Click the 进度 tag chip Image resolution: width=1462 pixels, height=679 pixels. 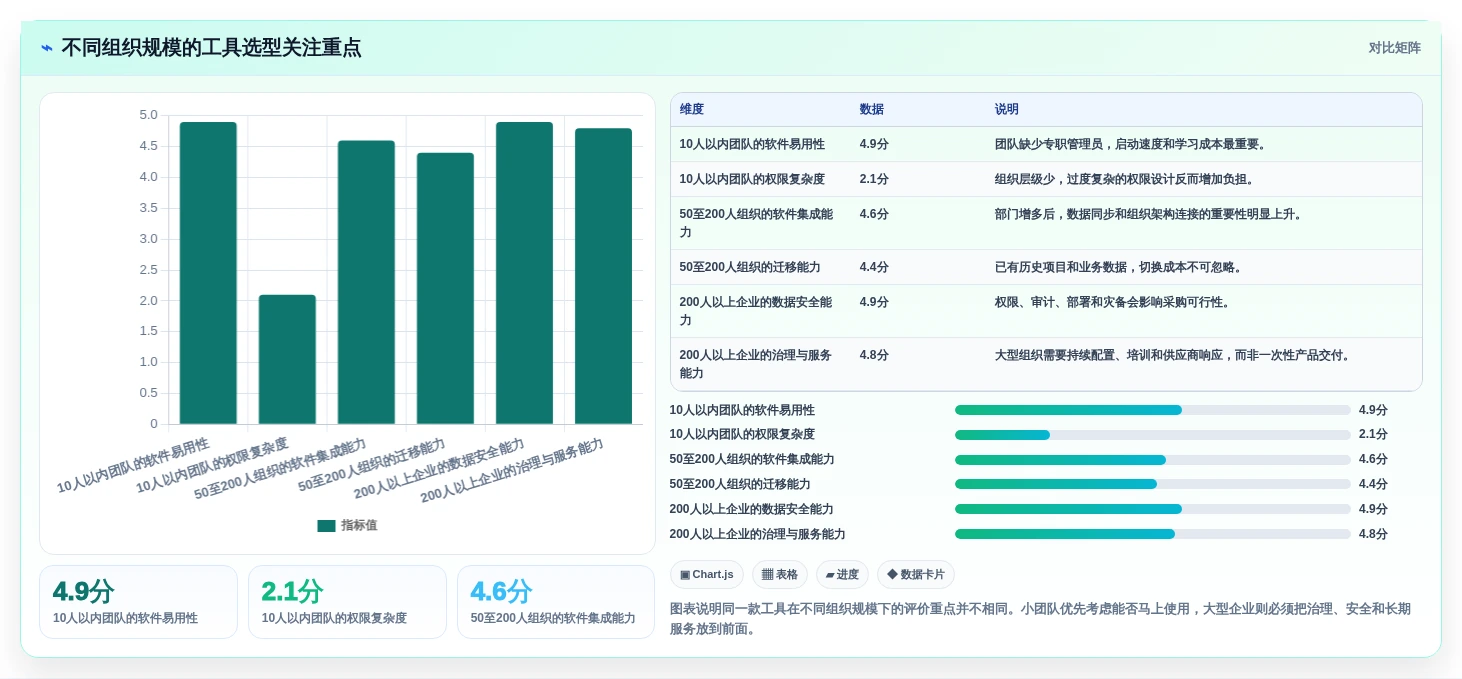tap(842, 574)
